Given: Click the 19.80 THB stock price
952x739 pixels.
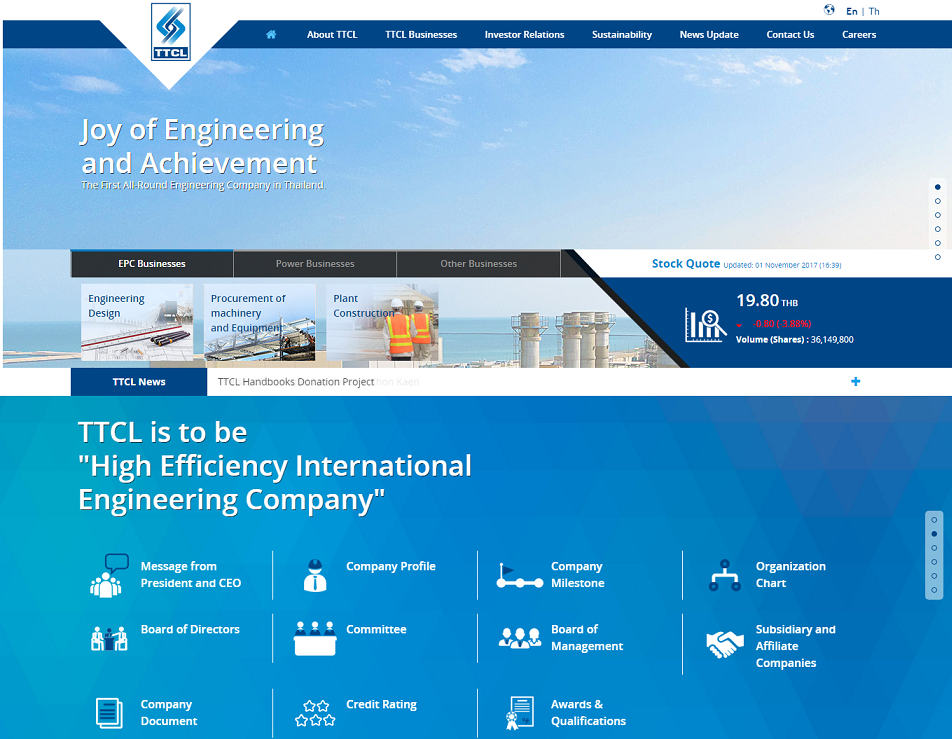Looking at the screenshot, I should (x=767, y=301).
